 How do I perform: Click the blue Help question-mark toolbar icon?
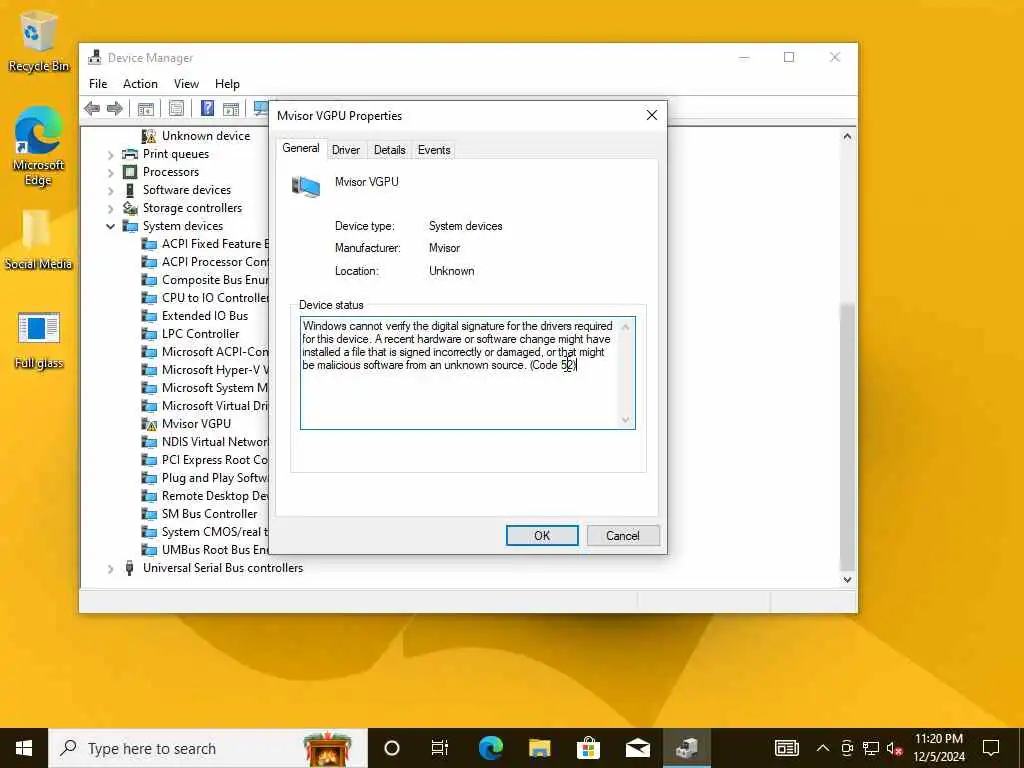tap(207, 108)
